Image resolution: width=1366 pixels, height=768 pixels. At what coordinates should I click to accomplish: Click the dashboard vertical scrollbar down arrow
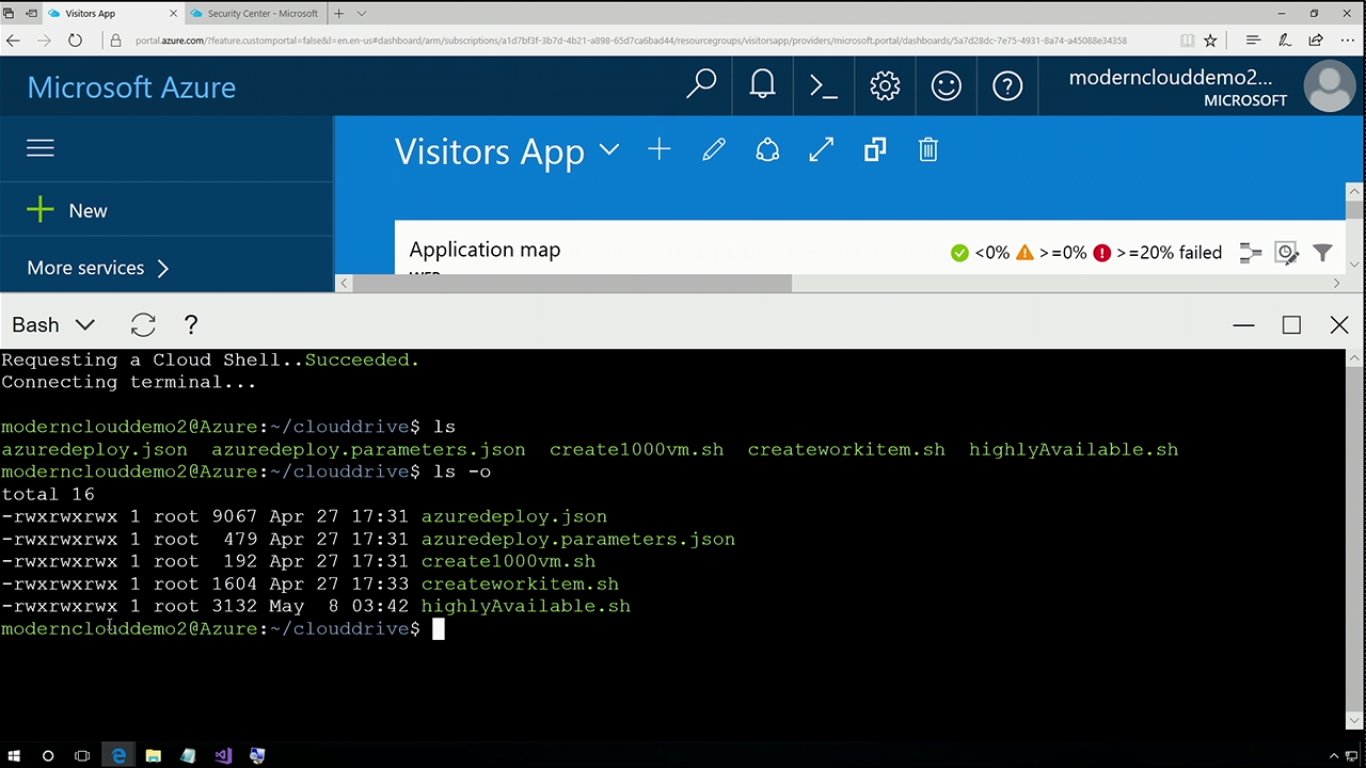1354,264
